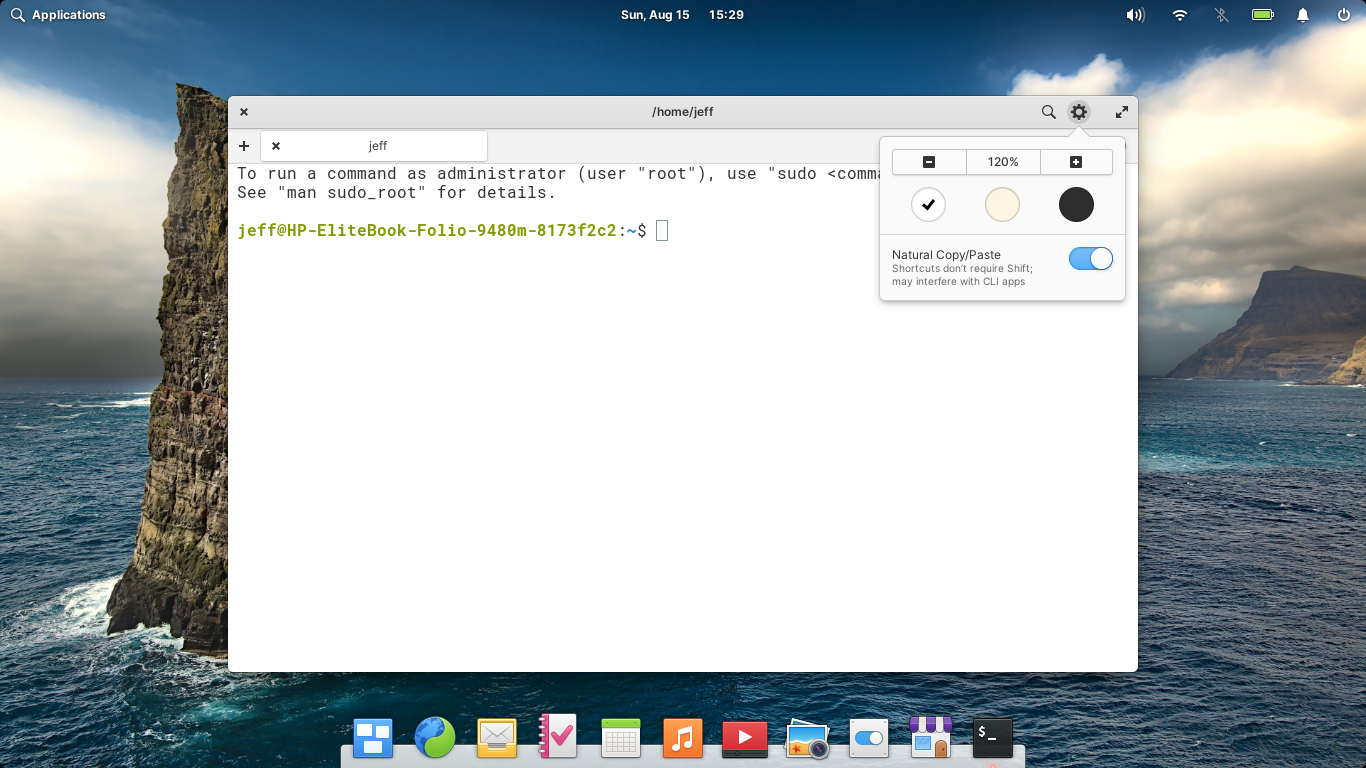The height and width of the screenshot is (768, 1366).
Task: Select the jeff terminal tab
Action: (x=374, y=146)
